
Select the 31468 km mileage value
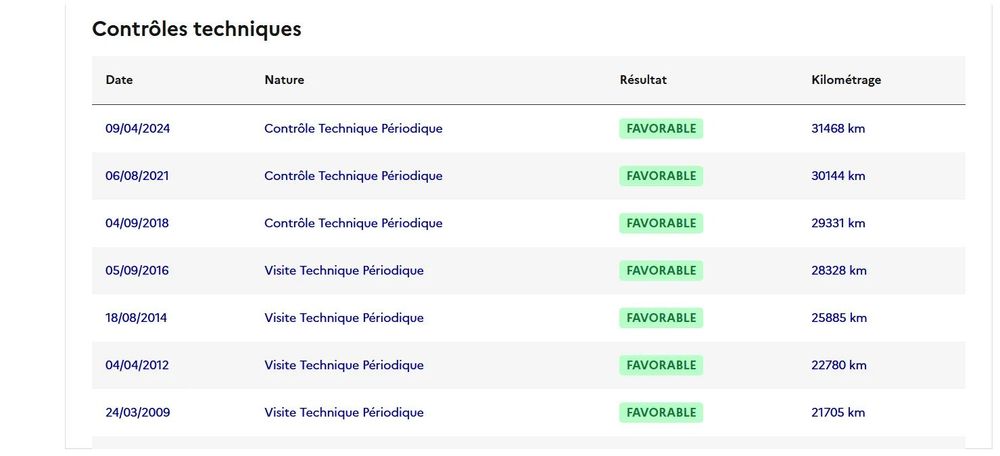(x=839, y=129)
